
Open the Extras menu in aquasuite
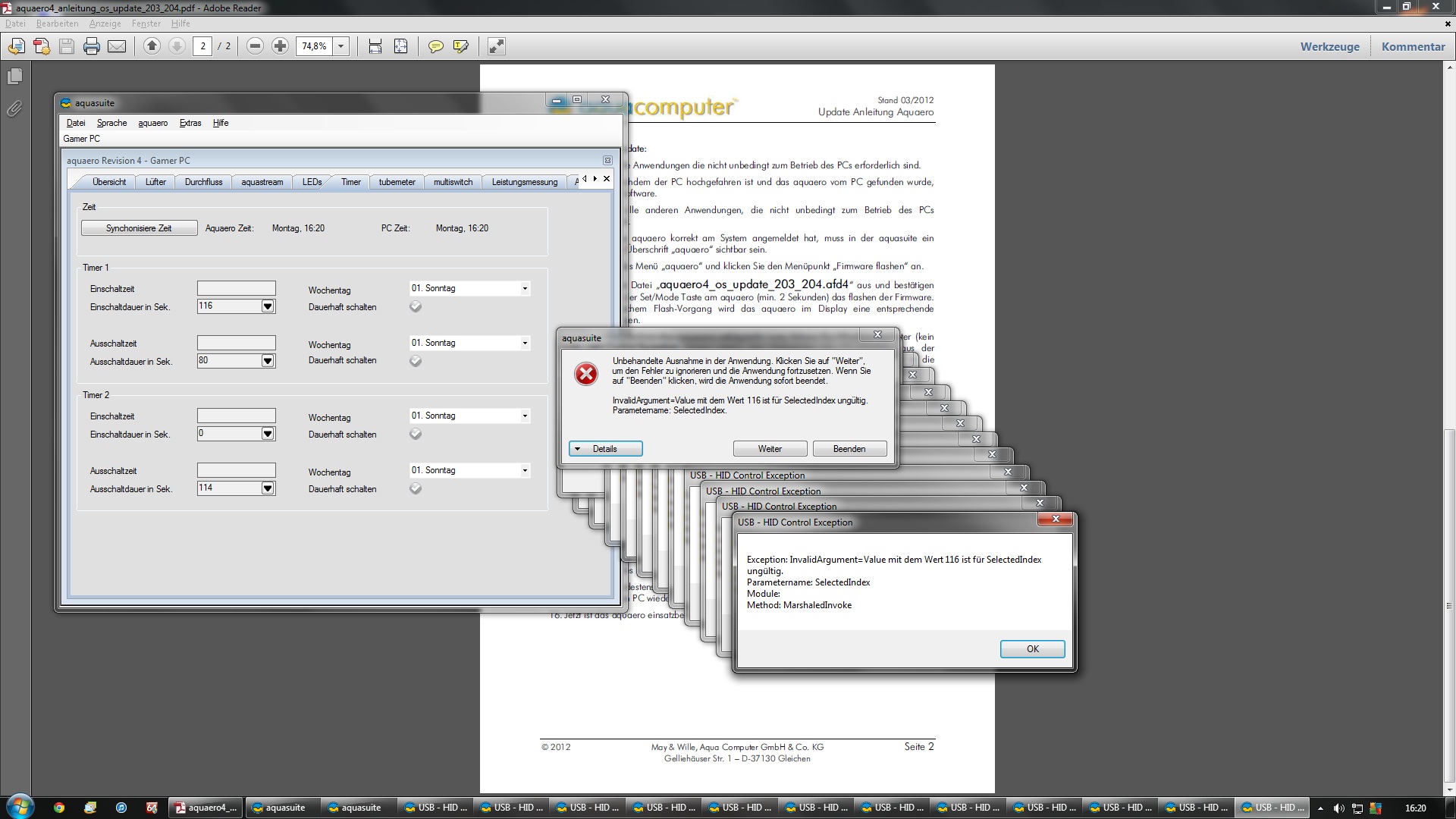[x=190, y=123]
